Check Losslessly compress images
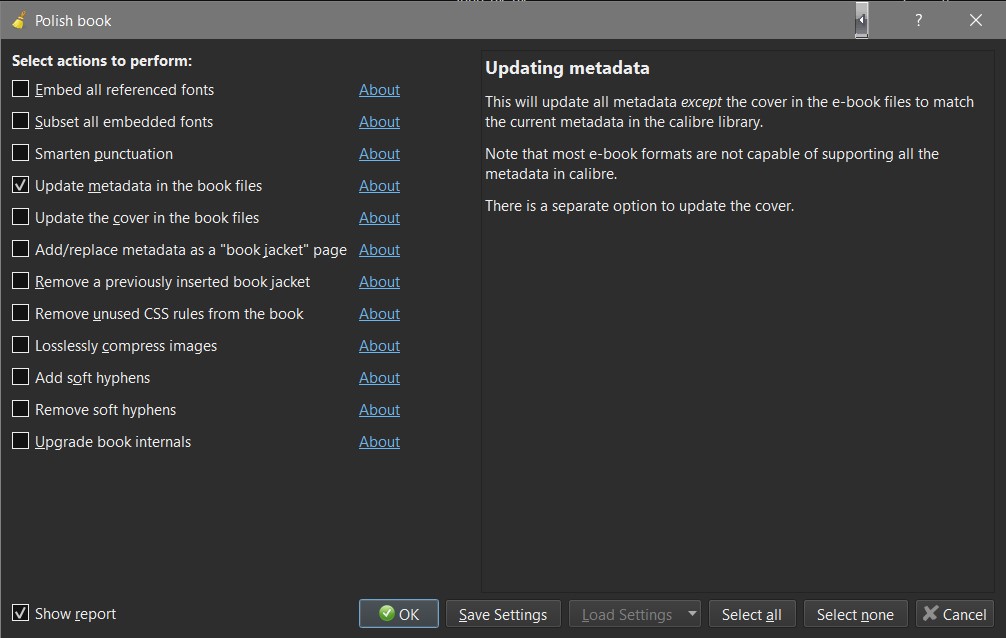 pos(21,345)
